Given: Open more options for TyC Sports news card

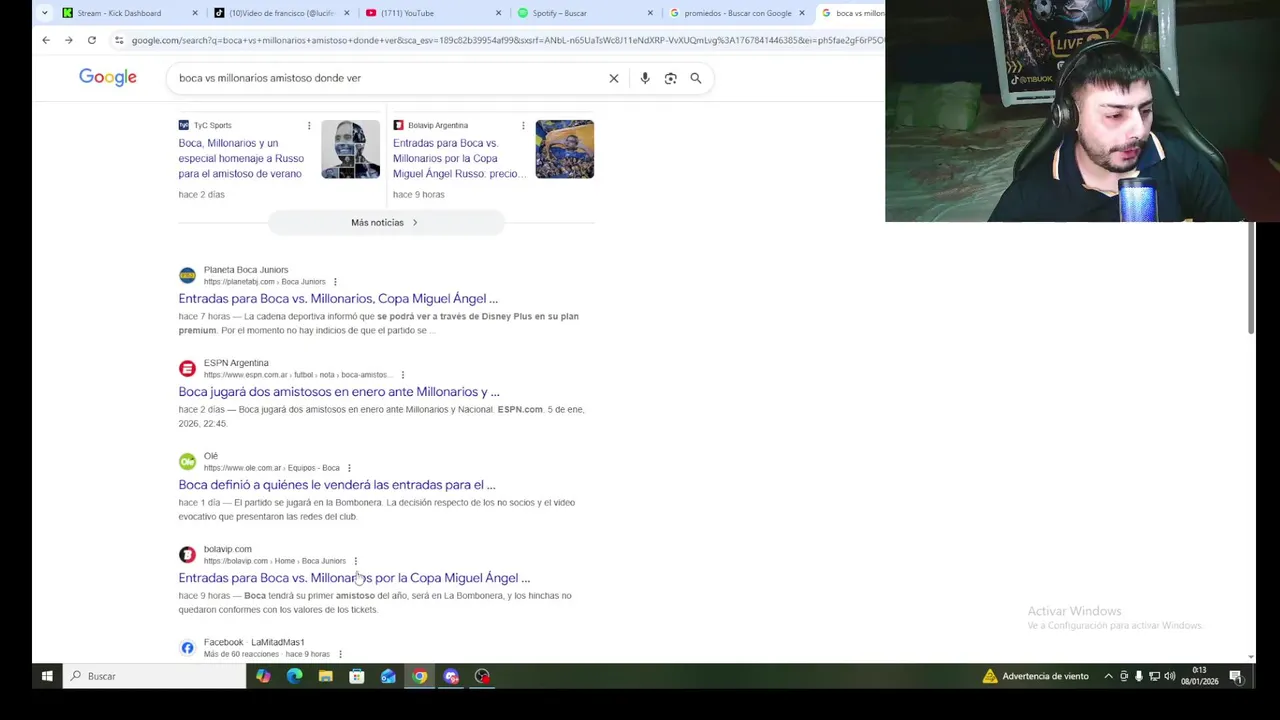Looking at the screenshot, I should [x=309, y=125].
